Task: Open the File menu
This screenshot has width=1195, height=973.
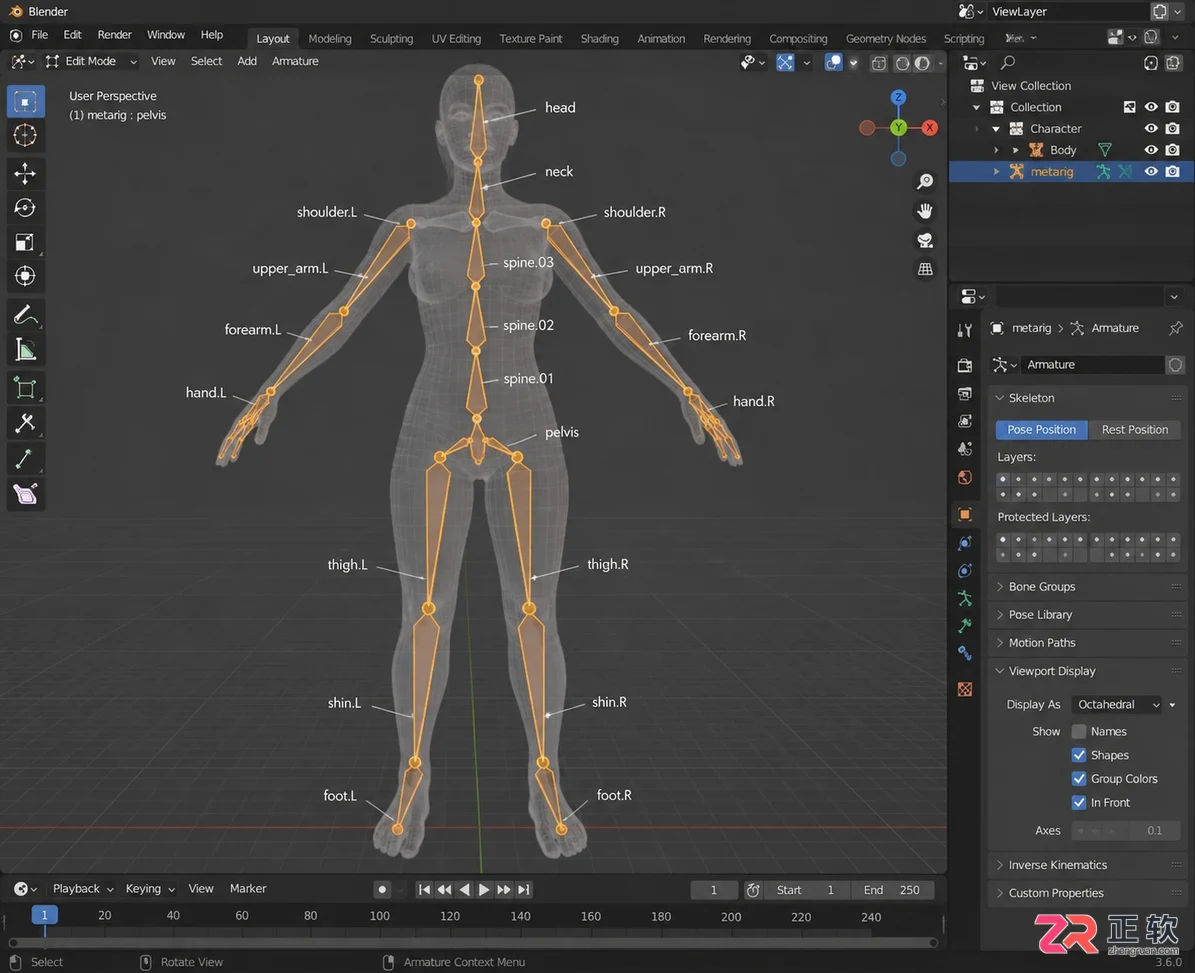Action: tap(40, 35)
